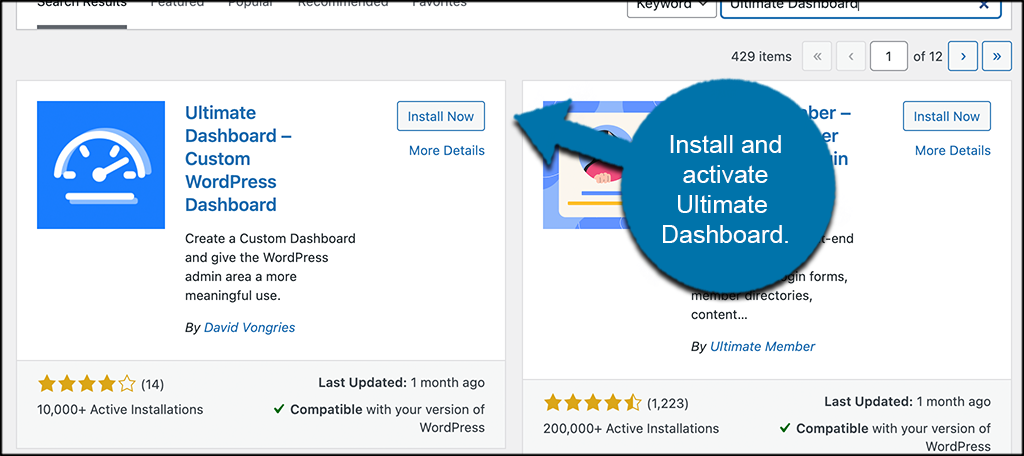Click Ultimate Dashboard's 'Last Updated: 1 month ago'
Screen dimensions: 1024x456
(402, 382)
